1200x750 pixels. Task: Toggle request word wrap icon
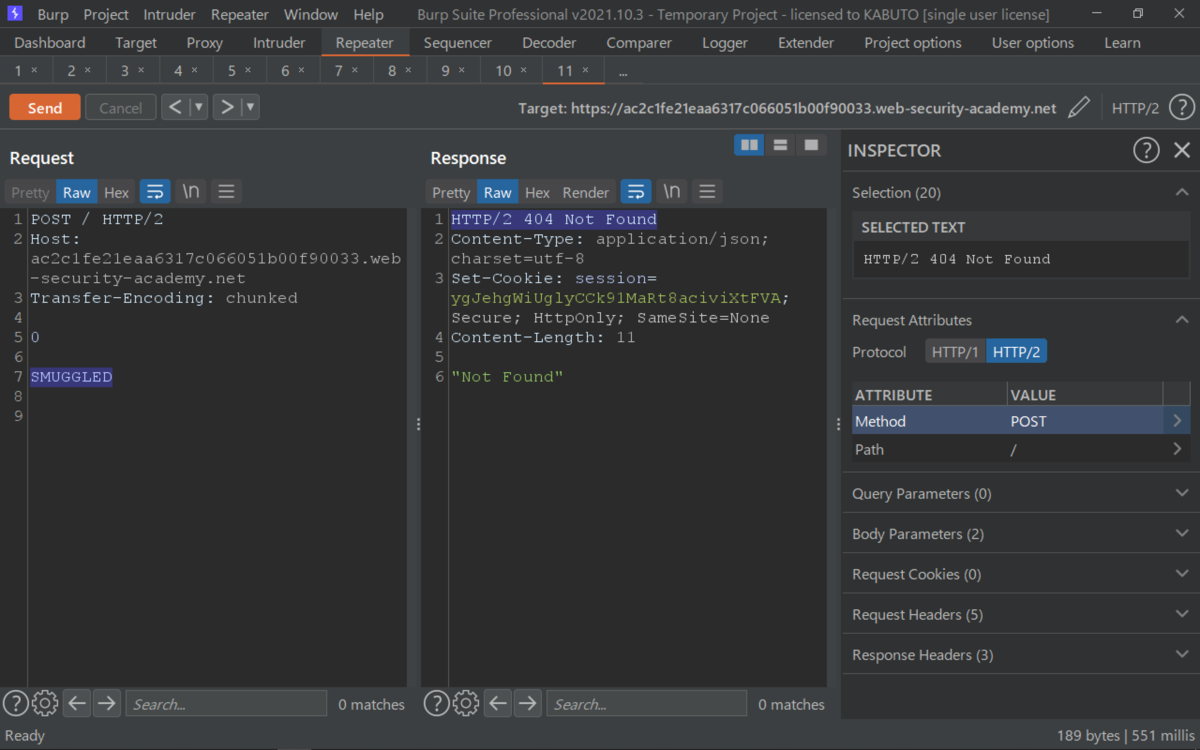155,192
